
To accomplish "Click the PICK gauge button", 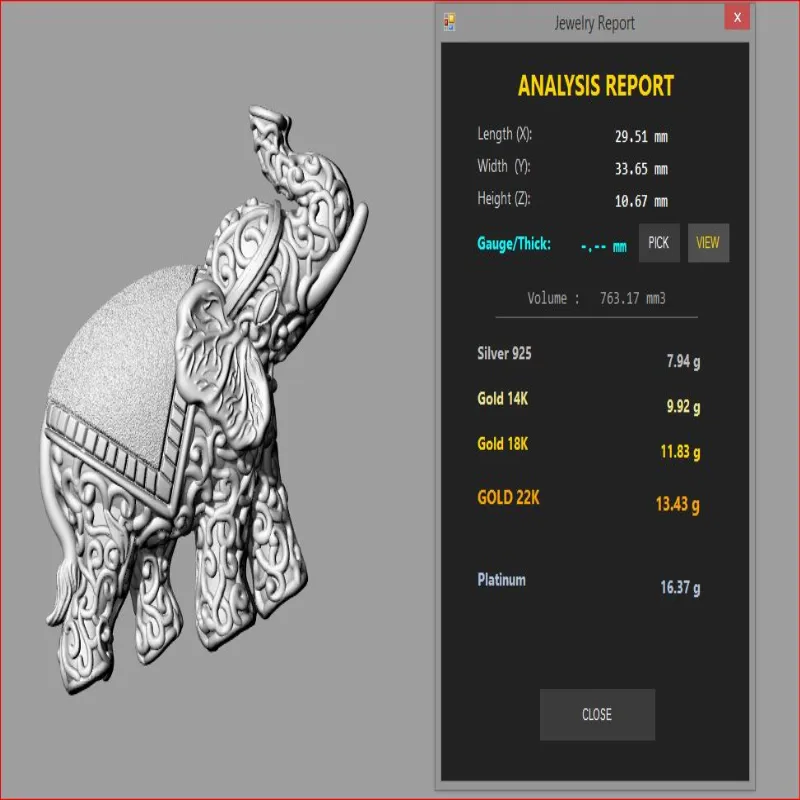I will [659, 243].
